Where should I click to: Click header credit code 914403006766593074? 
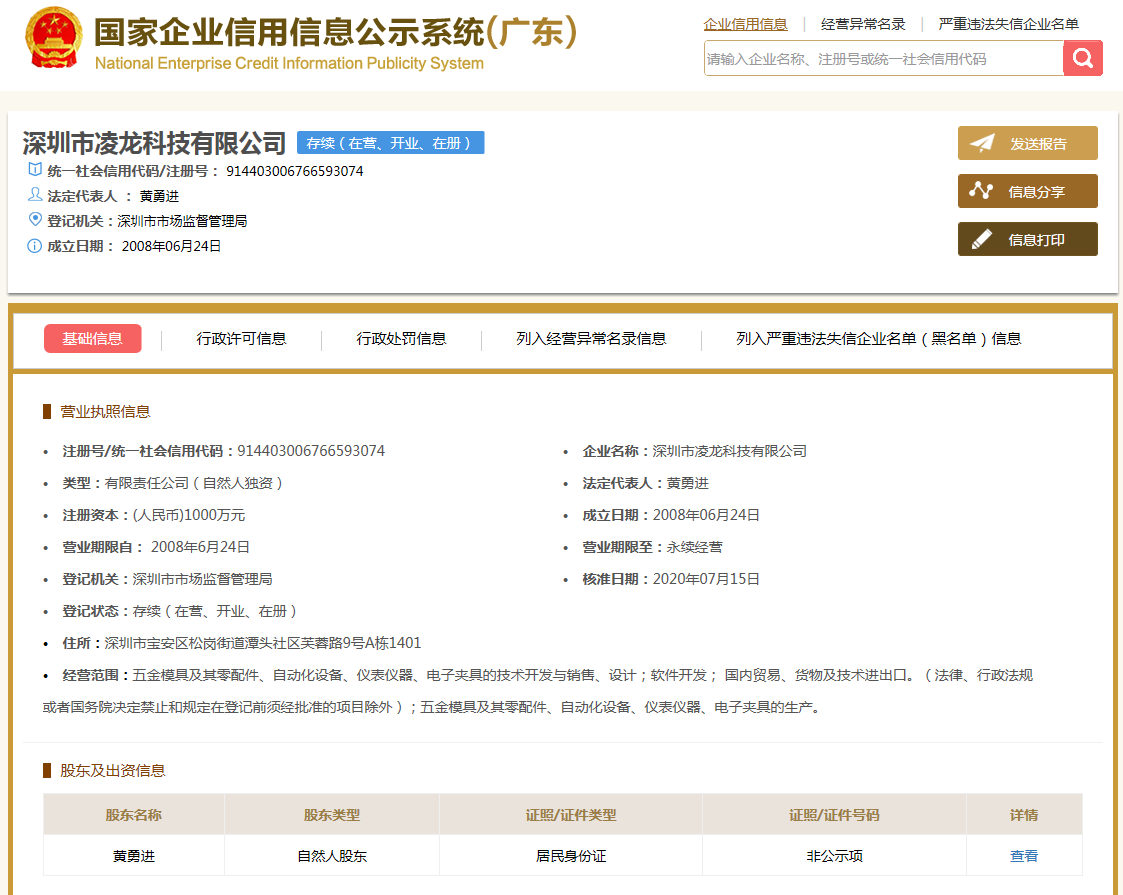click(x=294, y=171)
